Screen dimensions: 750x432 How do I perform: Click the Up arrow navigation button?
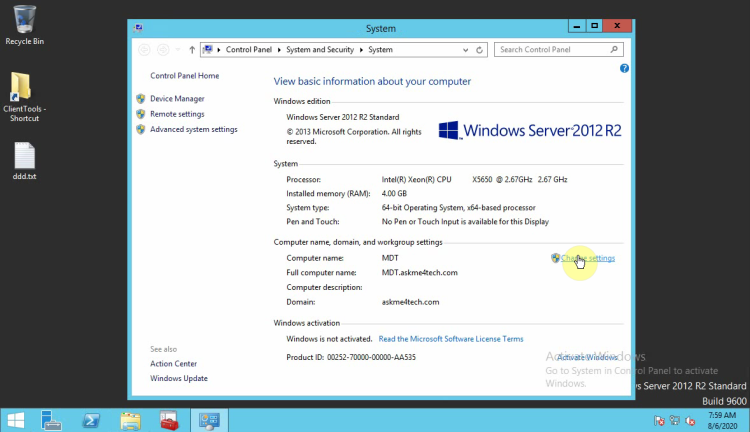pyautogui.click(x=191, y=49)
